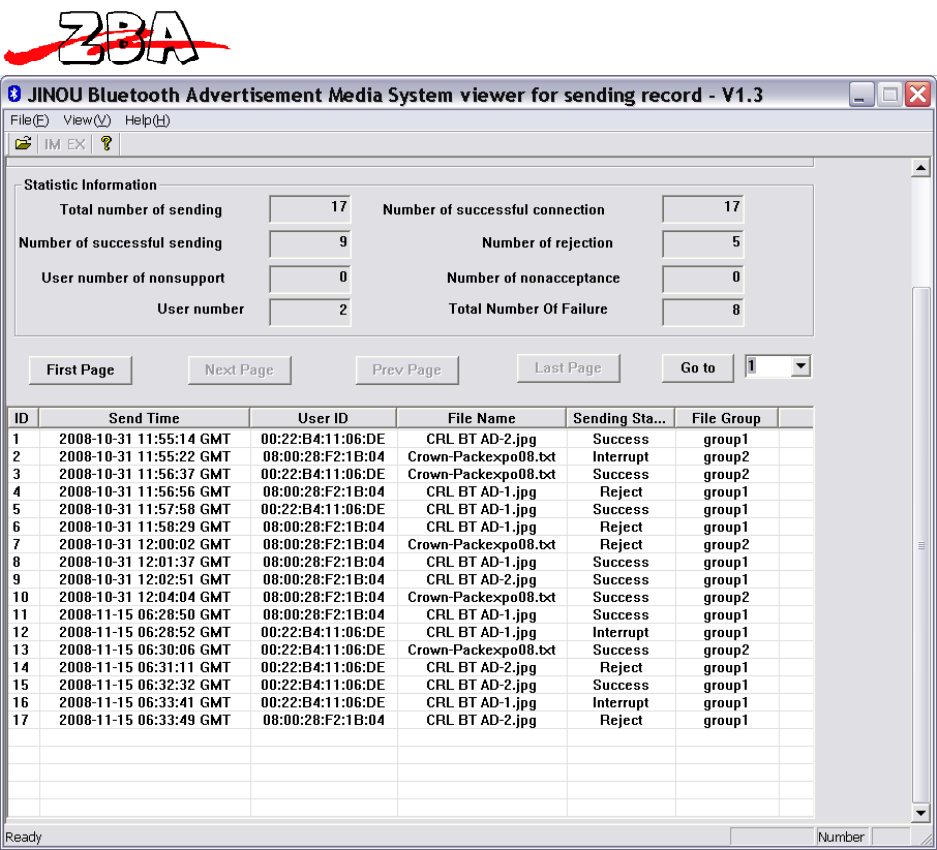Select send time 2008-11-15 06:28:52 GMT
The width and height of the screenshot is (937, 850).
[145, 632]
